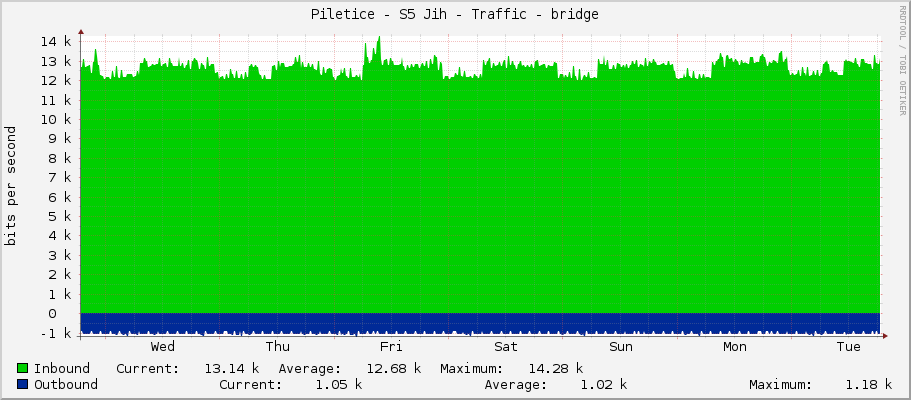911x400 pixels.
Task: Select the "Inbound" legend label
Action: tap(62, 369)
